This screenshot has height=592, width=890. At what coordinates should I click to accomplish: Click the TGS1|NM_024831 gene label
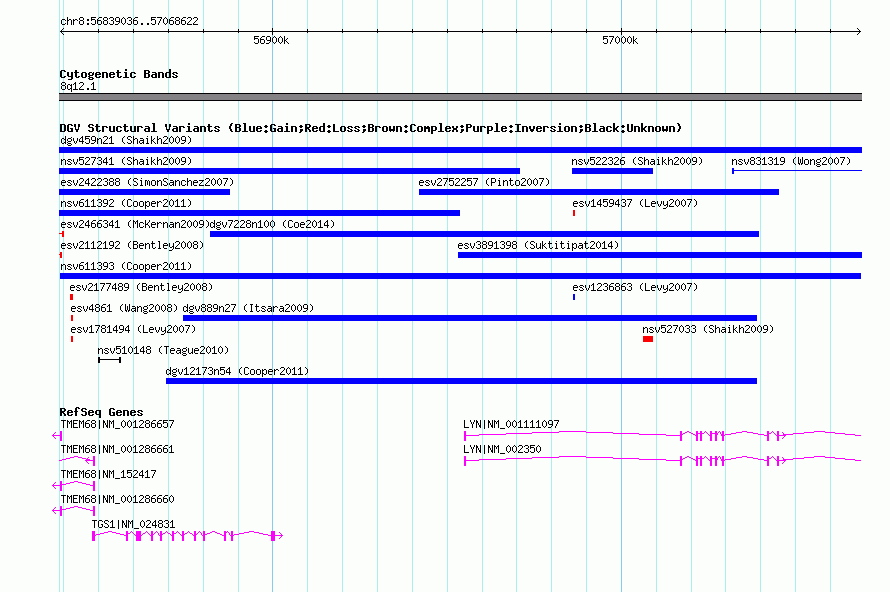tap(133, 524)
